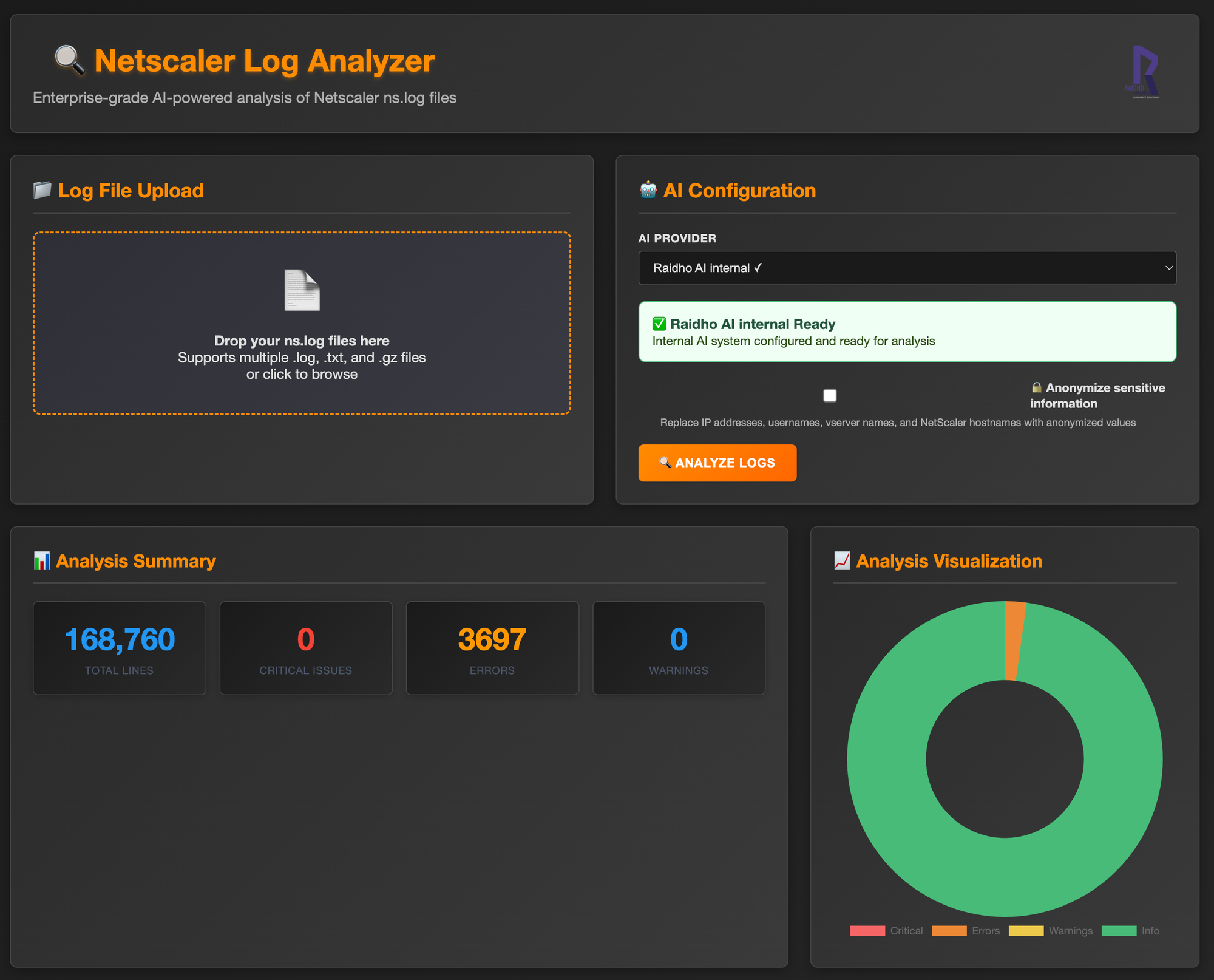Click the Analyze Logs button

[x=717, y=463]
